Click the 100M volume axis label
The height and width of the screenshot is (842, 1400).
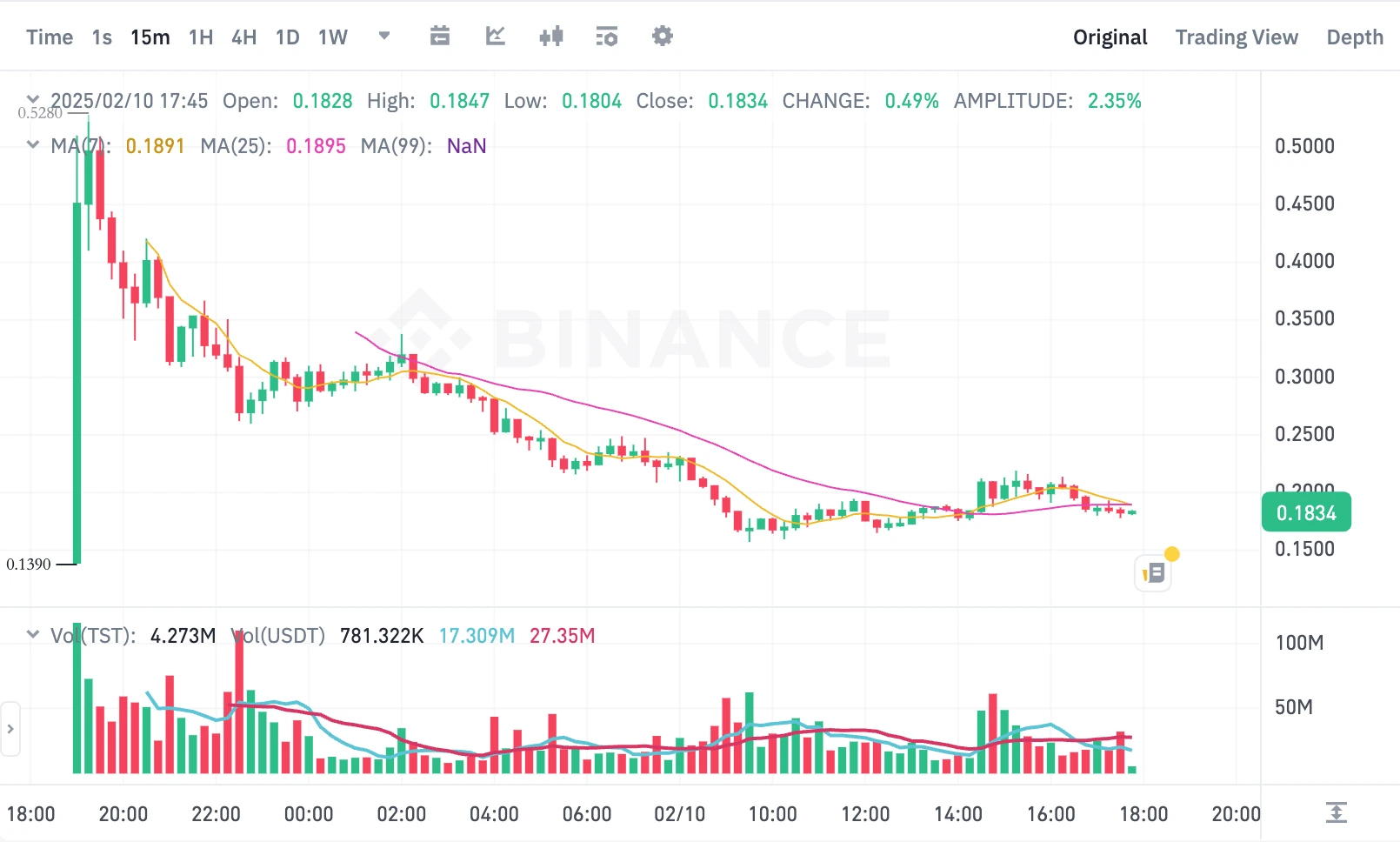(1299, 643)
